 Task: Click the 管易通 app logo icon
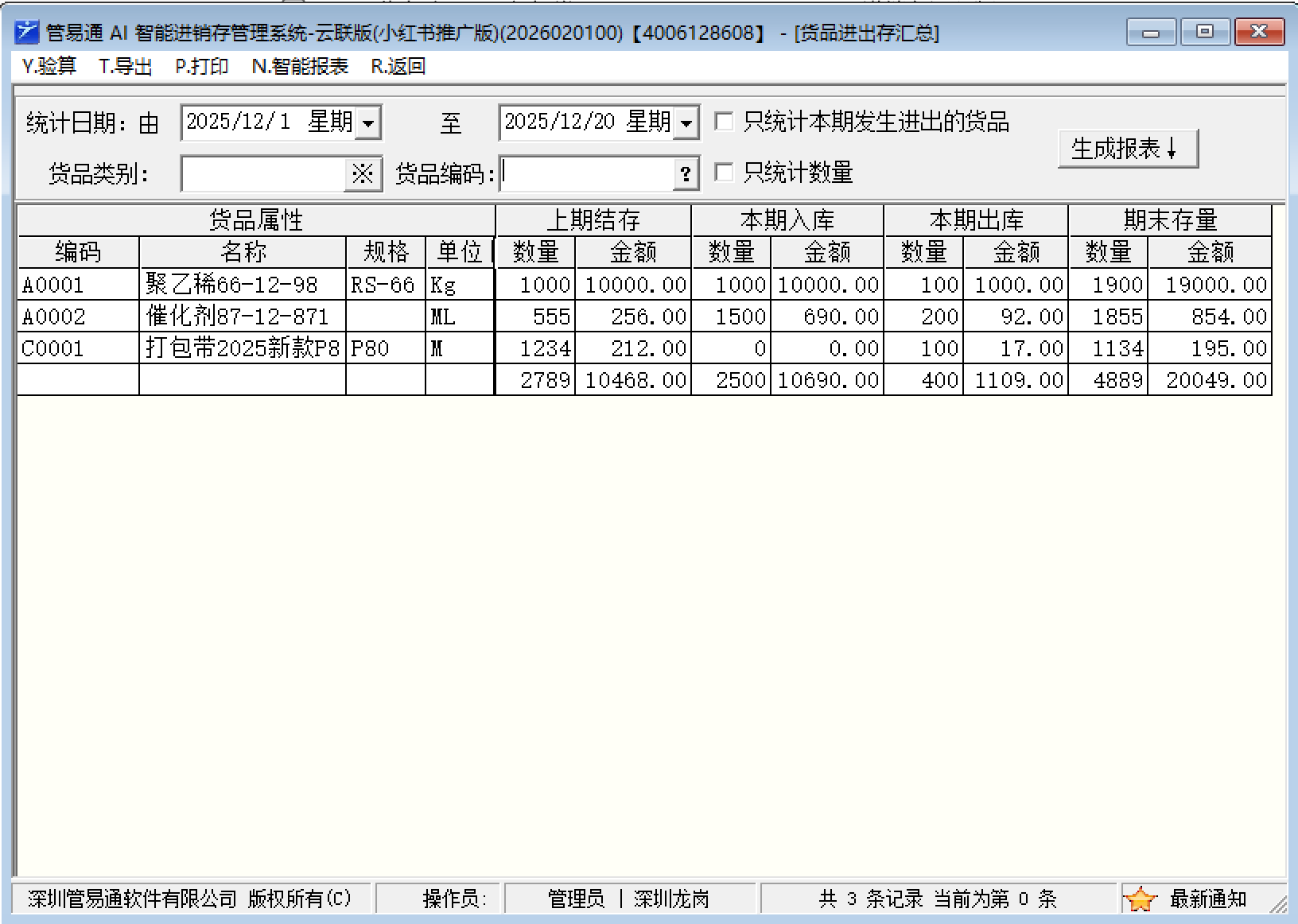(27, 33)
